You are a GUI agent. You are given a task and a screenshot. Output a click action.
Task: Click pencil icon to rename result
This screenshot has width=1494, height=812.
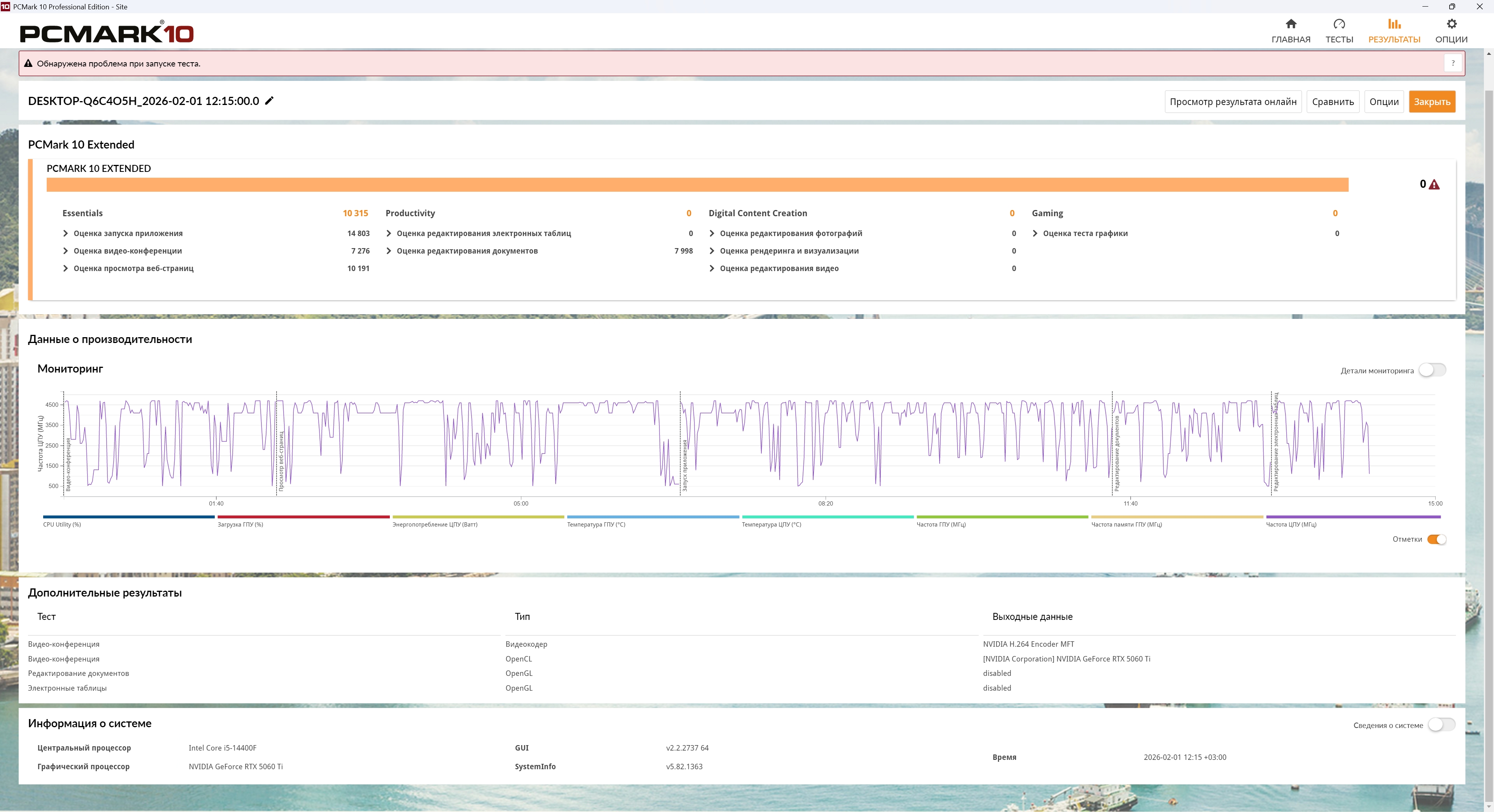tap(269, 101)
